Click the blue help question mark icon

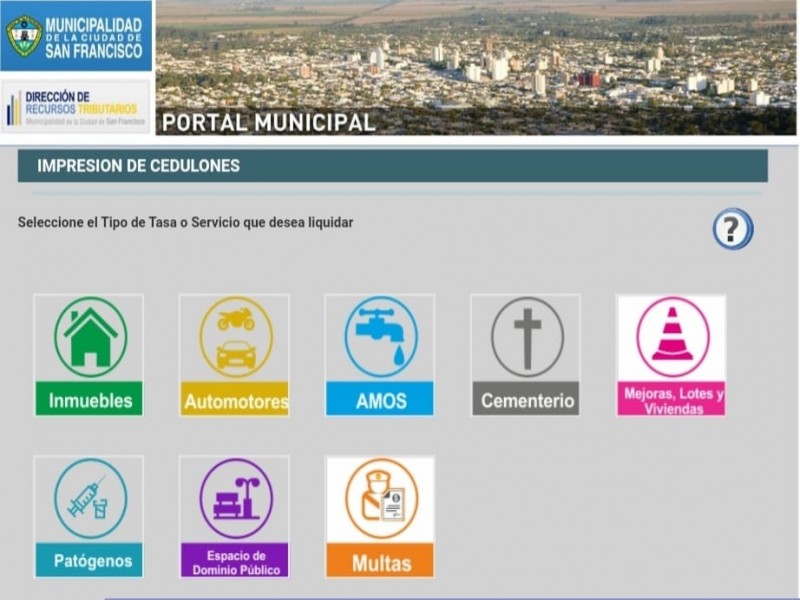pos(733,231)
